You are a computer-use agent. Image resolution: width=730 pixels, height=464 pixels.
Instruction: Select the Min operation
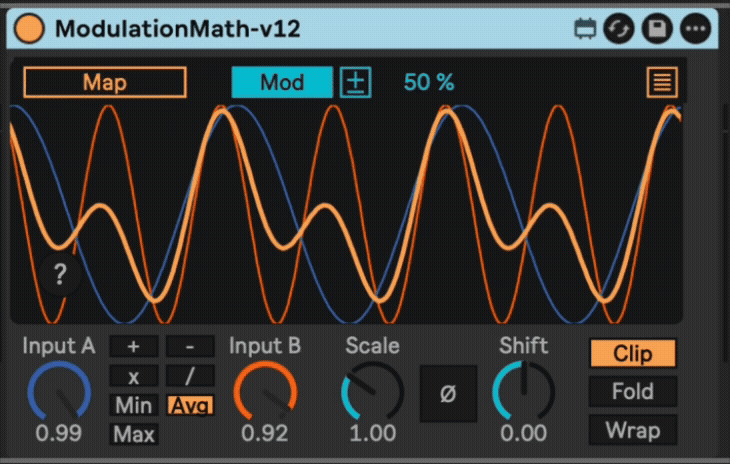pos(134,405)
